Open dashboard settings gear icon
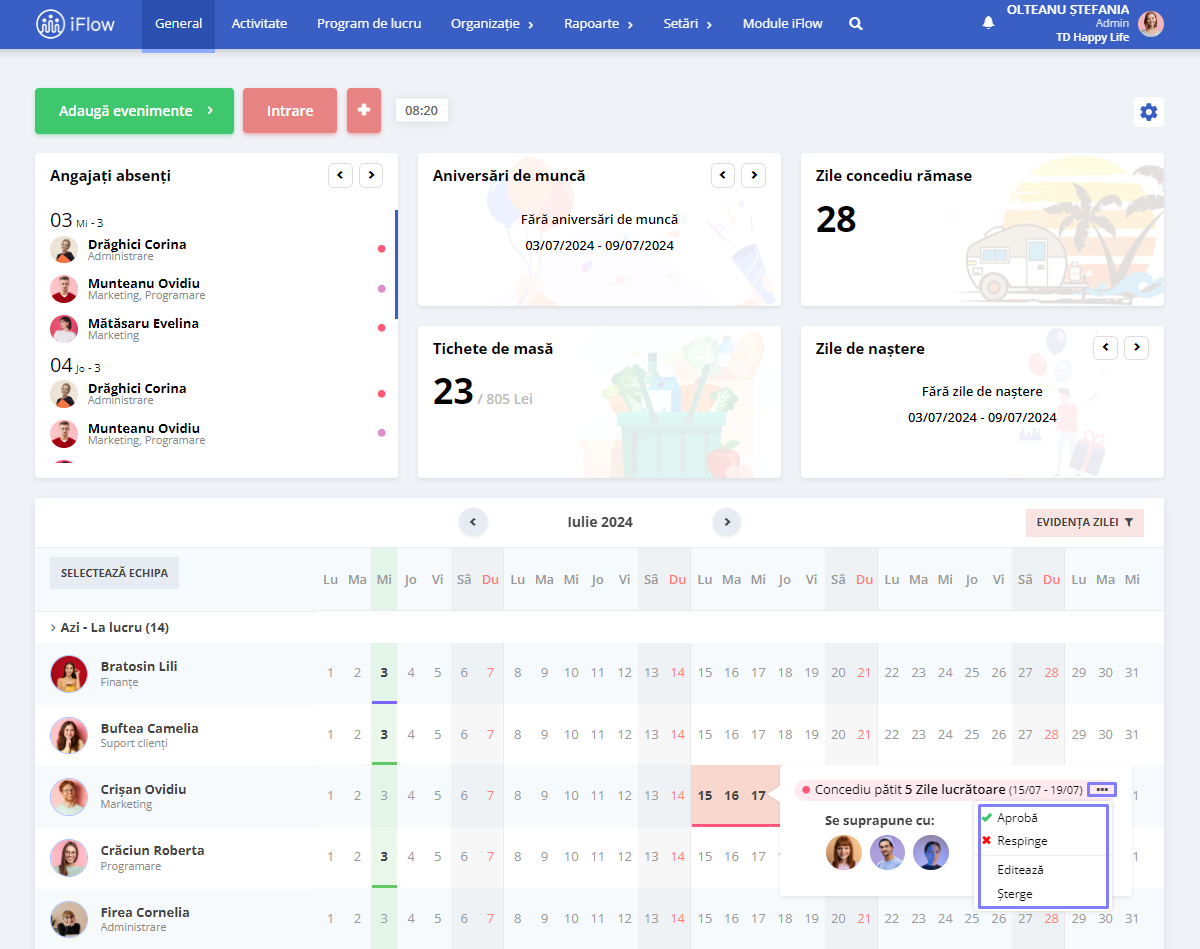This screenshot has width=1200, height=949. point(1149,112)
